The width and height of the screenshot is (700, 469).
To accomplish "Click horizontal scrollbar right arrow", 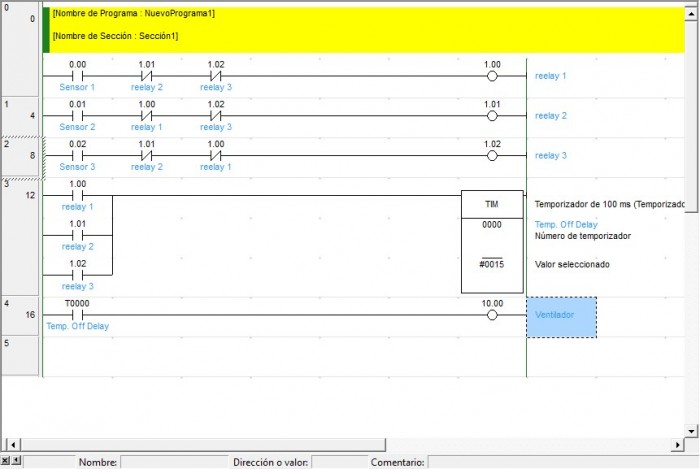I will 678,444.
